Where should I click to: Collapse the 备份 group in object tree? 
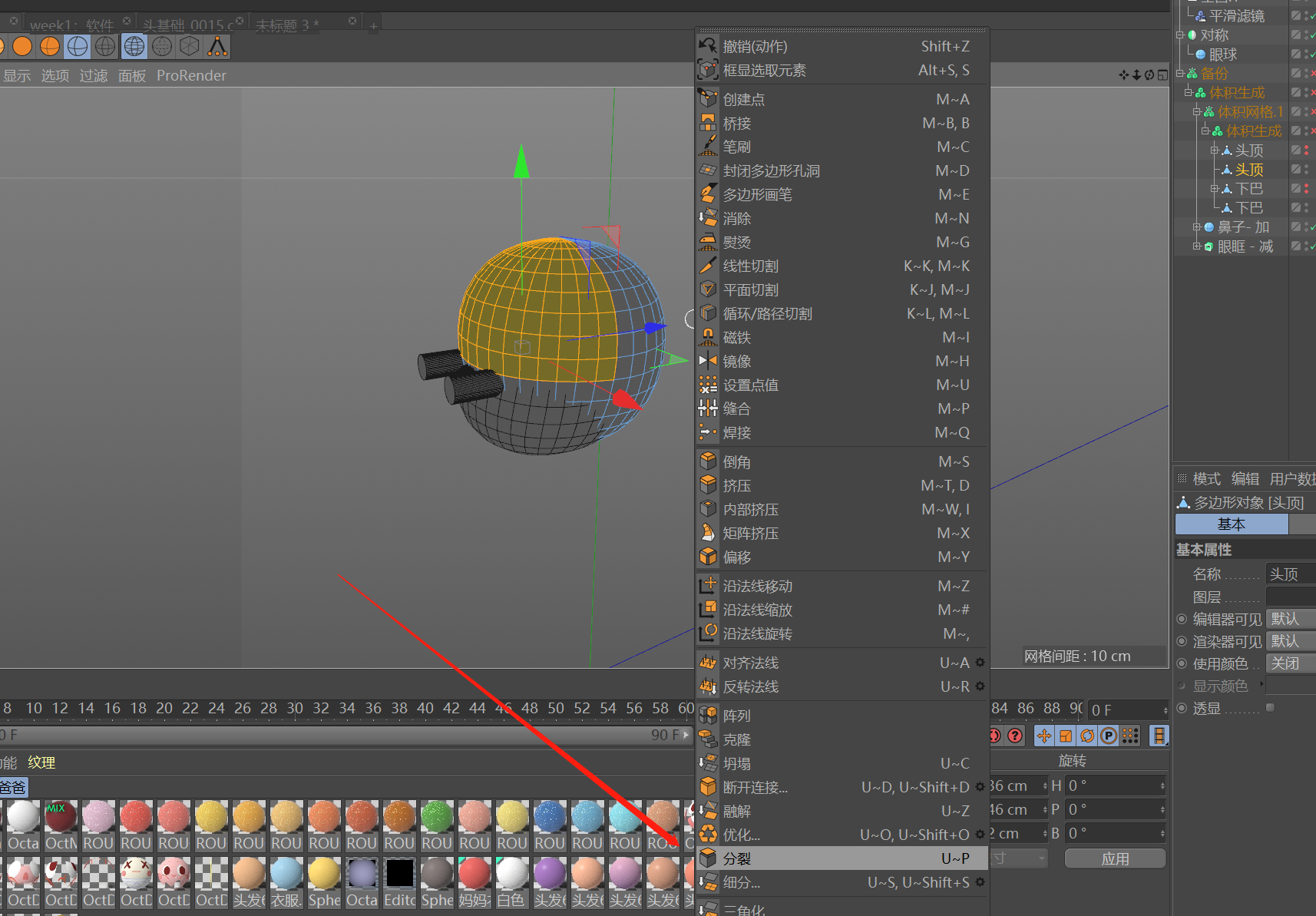click(x=1179, y=74)
